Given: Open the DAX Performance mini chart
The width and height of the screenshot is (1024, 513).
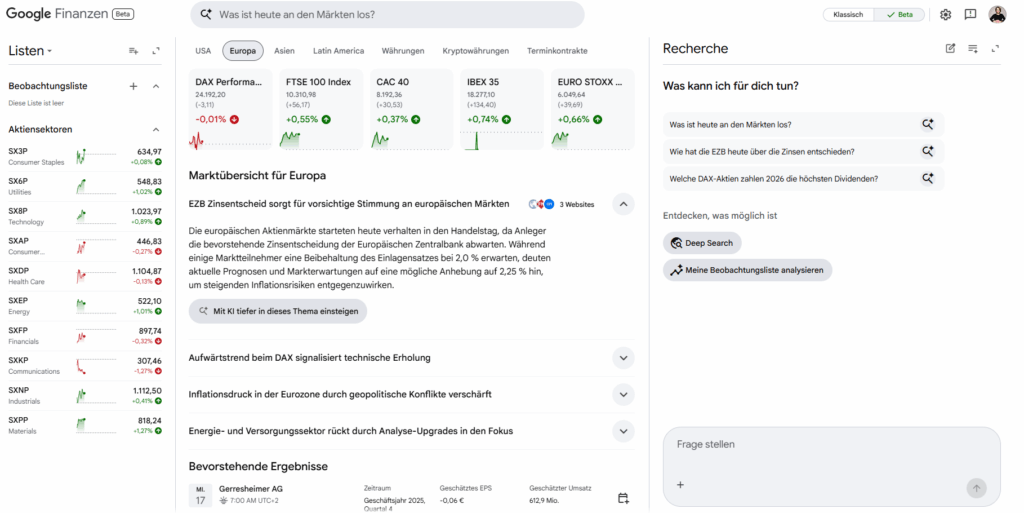Looking at the screenshot, I should coord(231,140).
